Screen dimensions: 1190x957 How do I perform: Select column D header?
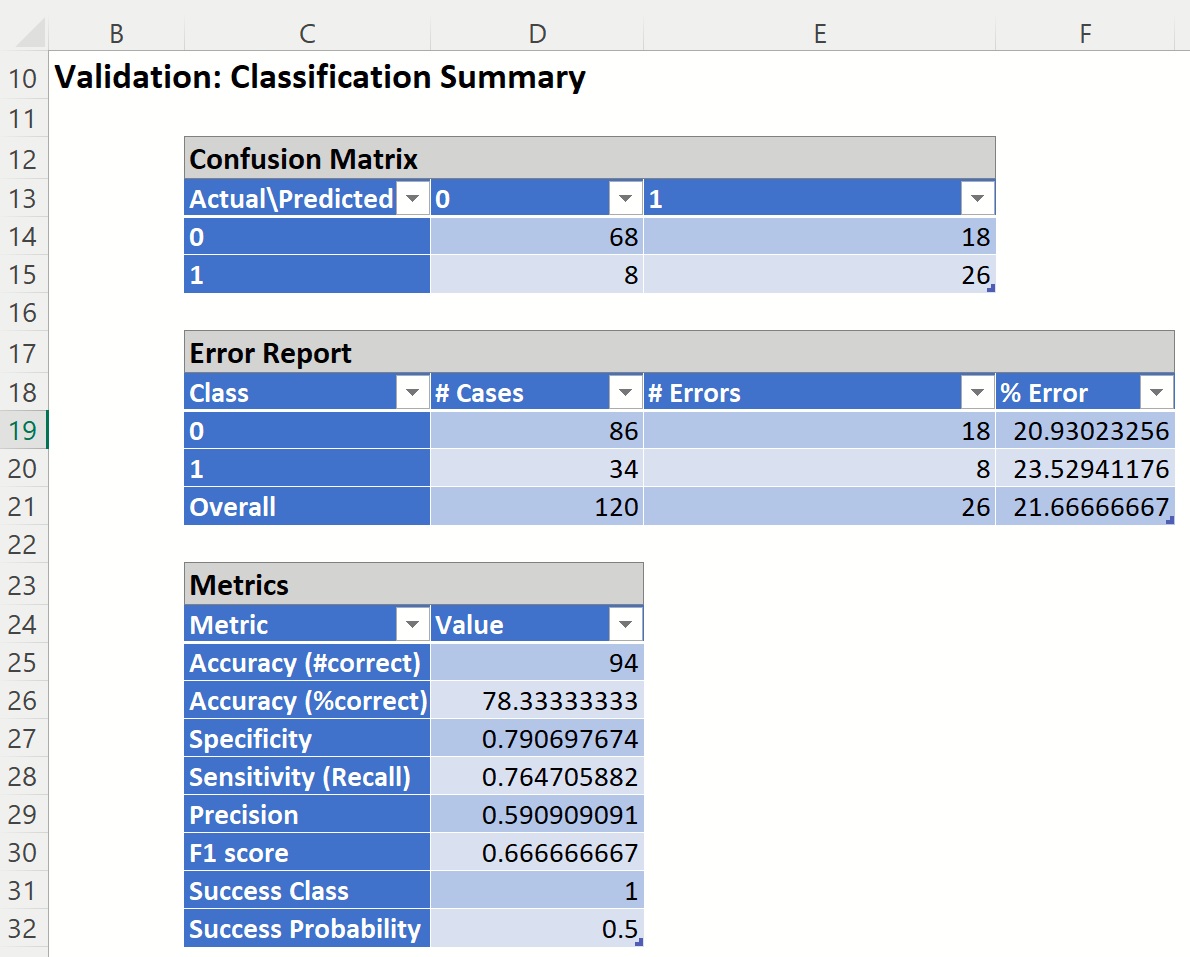(537, 34)
